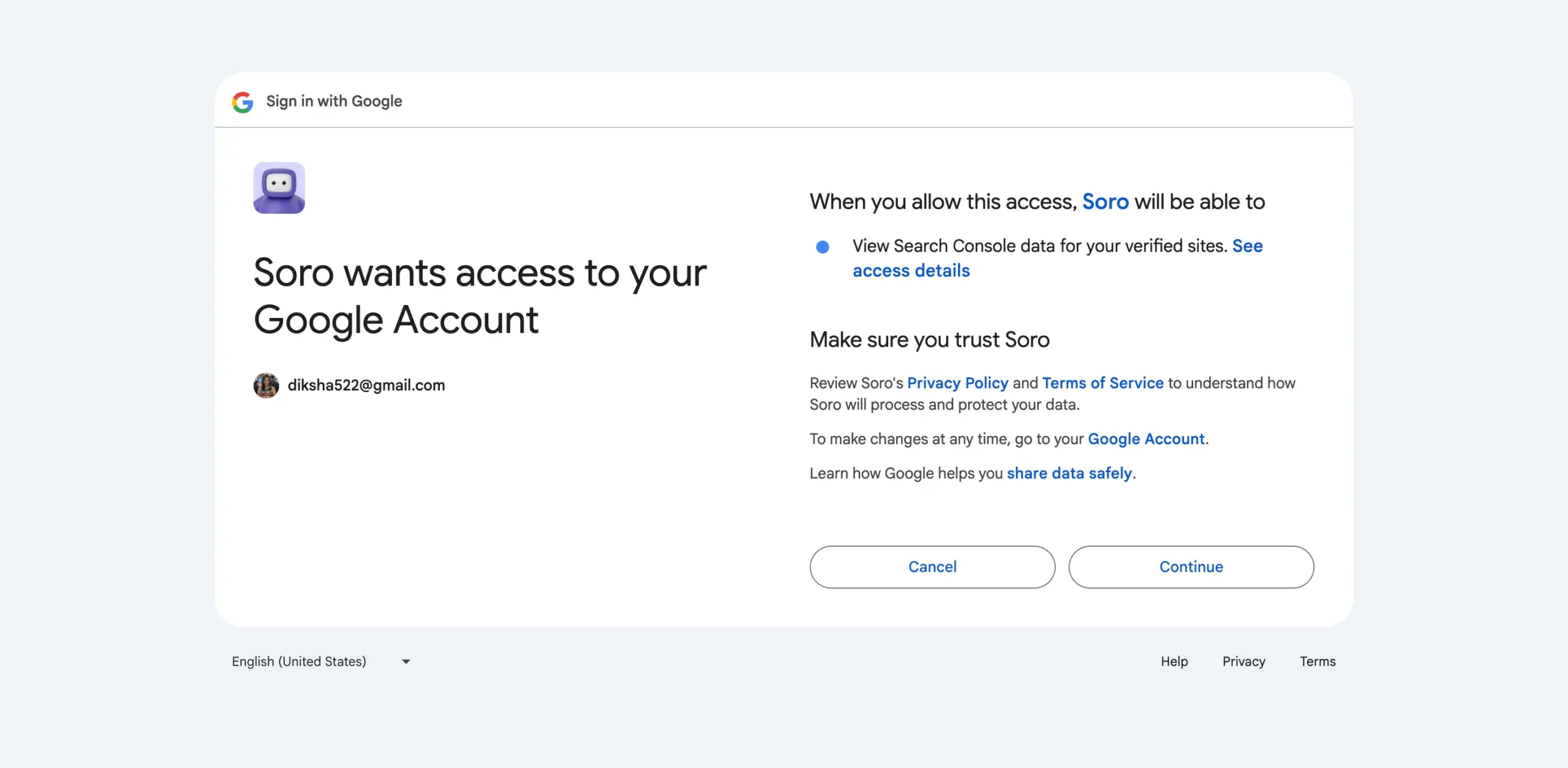This screenshot has height=768, width=1568.
Task: Click the Continue button
Action: click(1191, 567)
